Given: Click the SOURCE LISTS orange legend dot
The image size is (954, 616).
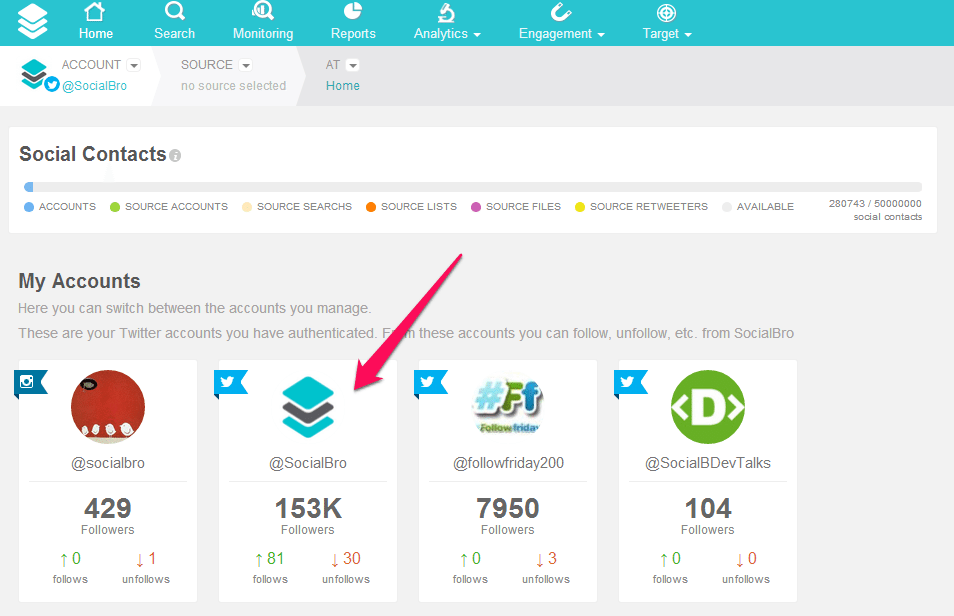Looking at the screenshot, I should 371,207.
